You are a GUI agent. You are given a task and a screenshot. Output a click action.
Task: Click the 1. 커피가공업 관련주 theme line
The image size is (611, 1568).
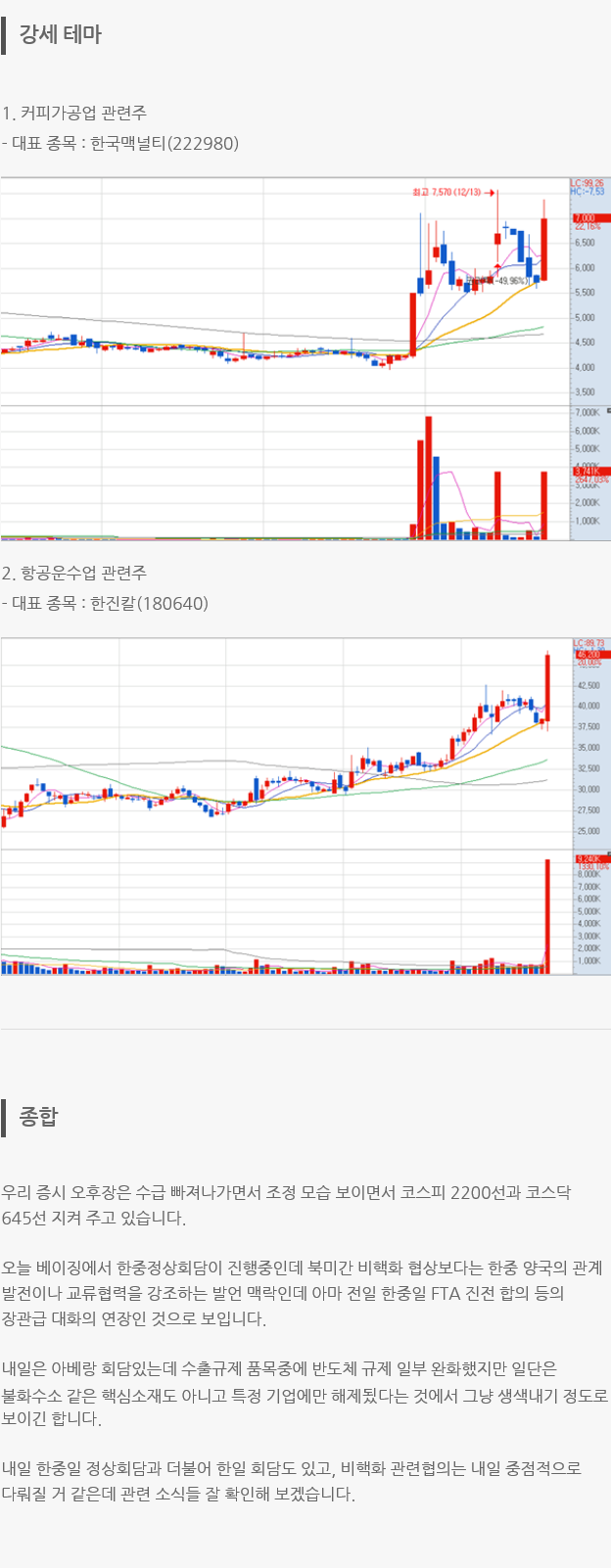[x=74, y=114]
